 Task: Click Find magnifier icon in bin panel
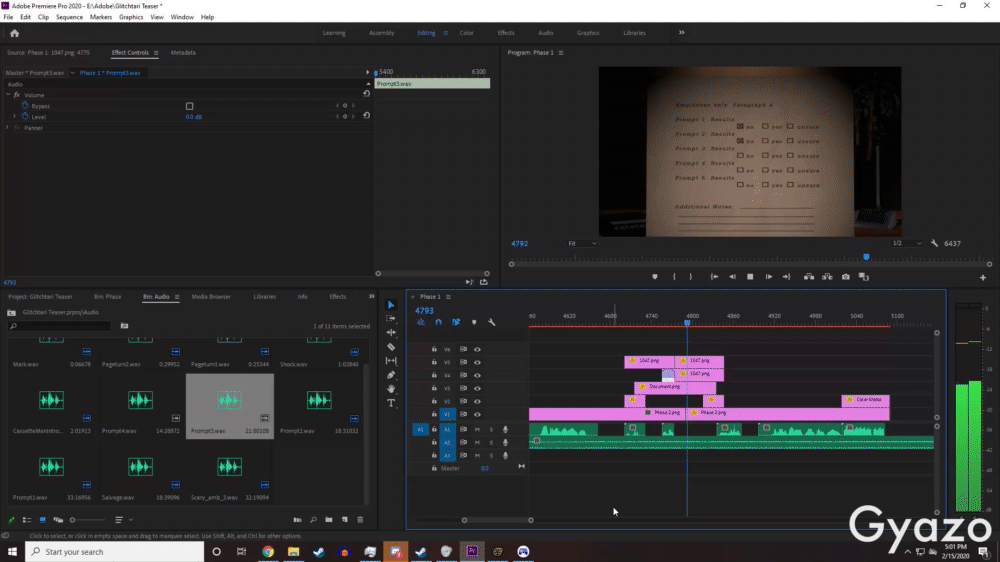(313, 520)
